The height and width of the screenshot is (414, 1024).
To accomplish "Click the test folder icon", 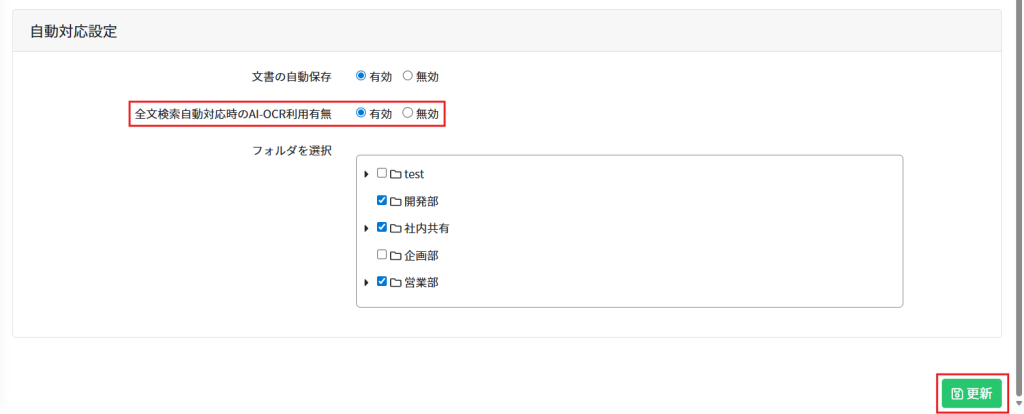I will point(396,174).
